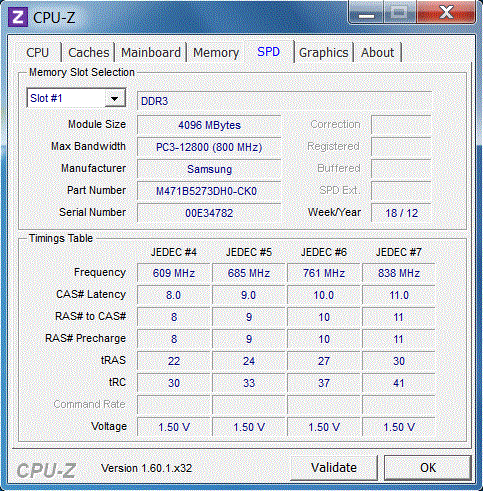
Task: Click the Max Bandwidth label
Action: (88, 146)
